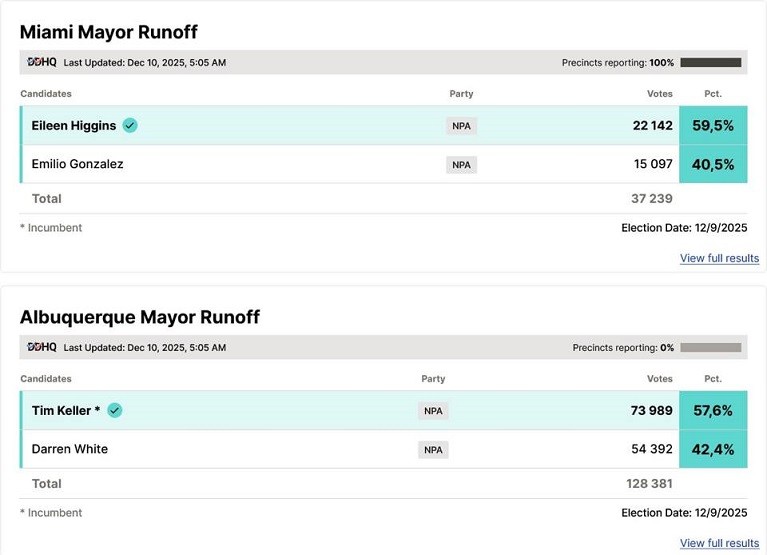767x555 pixels.
Task: Click the DDHQ logo in Miami panel
Action: 42,62
